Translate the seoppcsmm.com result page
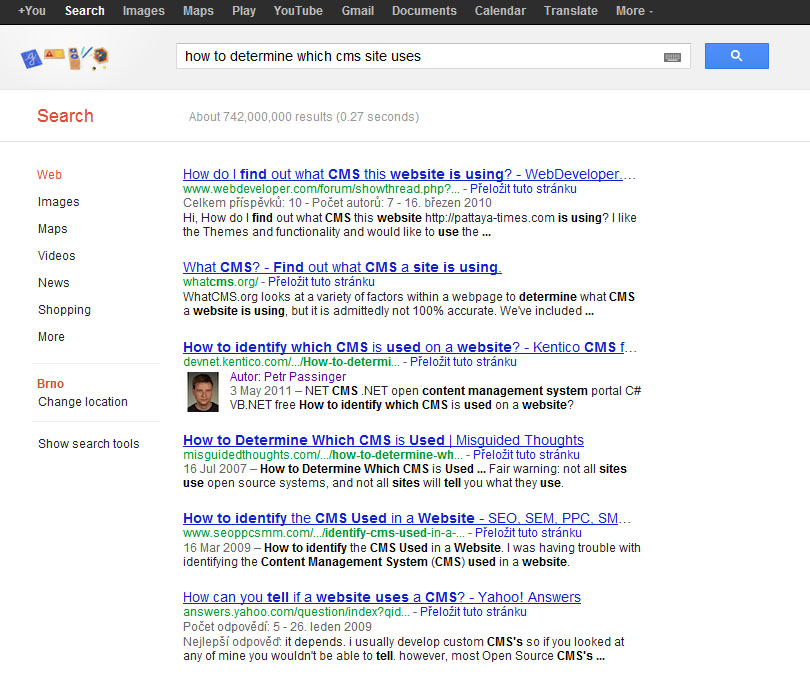The width and height of the screenshot is (810, 676). [528, 533]
